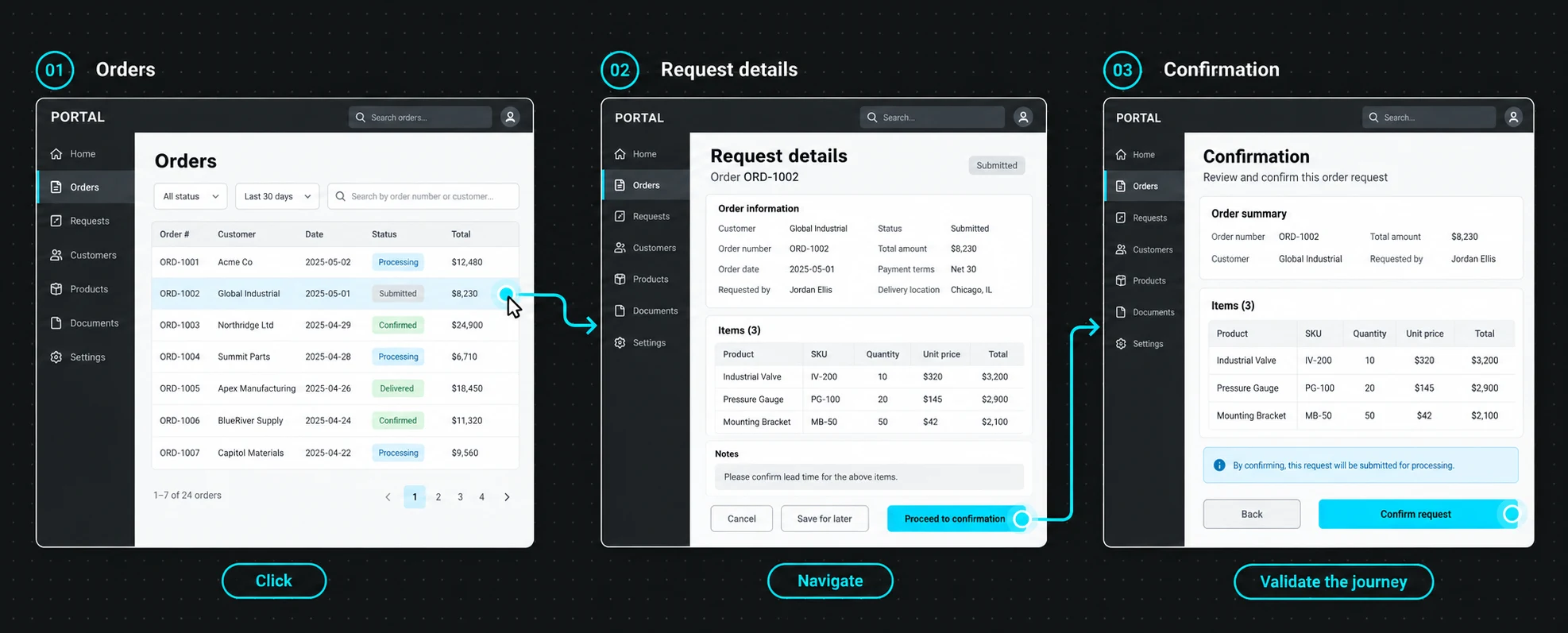Click the Search field in the Confirmation portal header
This screenshot has width=1568, height=633.
[x=1429, y=118]
